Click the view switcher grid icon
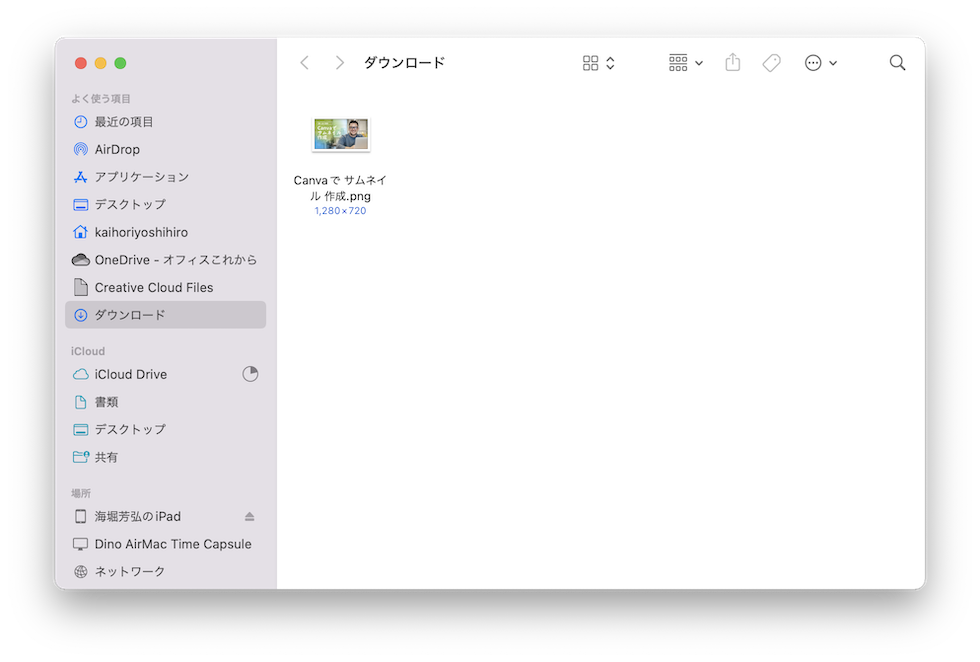This screenshot has width=980, height=662. [x=591, y=62]
